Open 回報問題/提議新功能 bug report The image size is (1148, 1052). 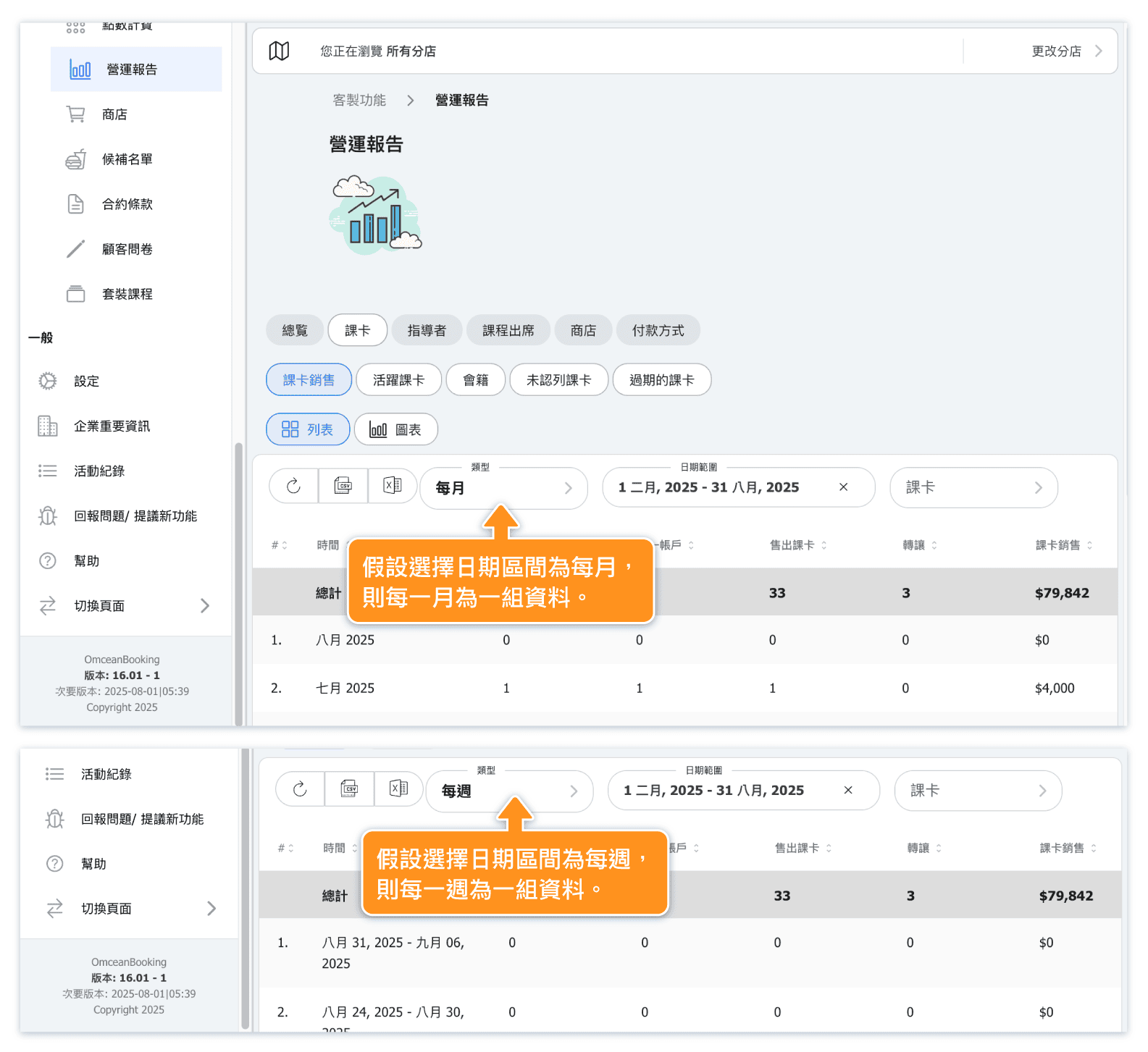coord(135,516)
